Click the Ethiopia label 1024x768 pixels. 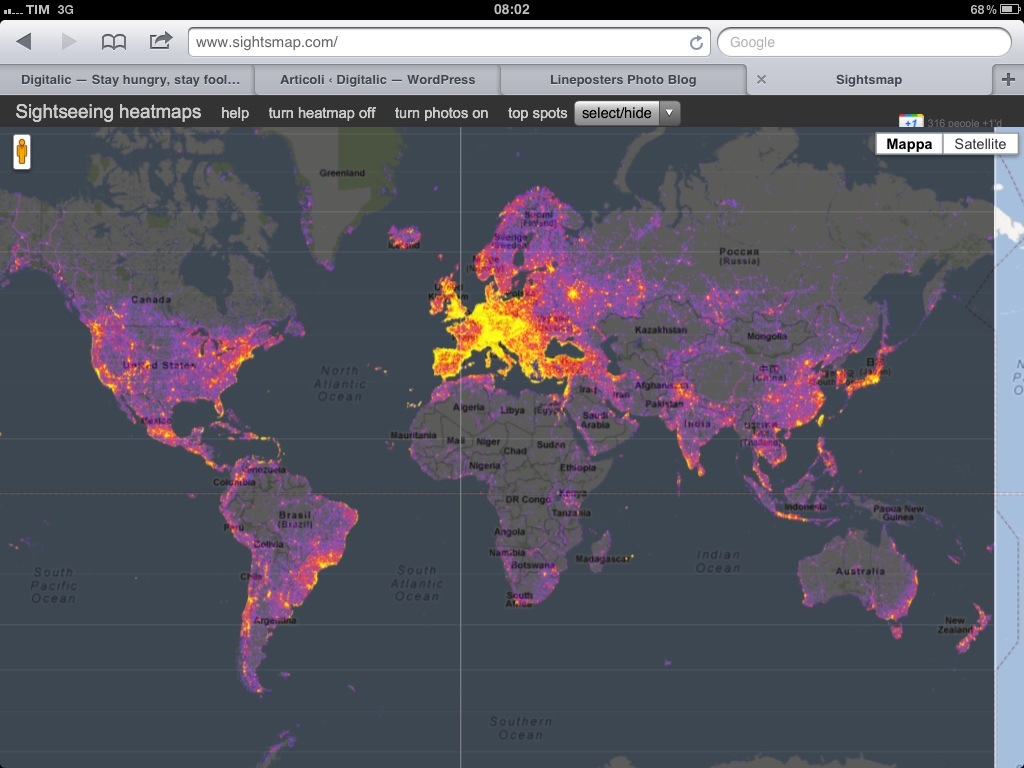click(x=578, y=468)
